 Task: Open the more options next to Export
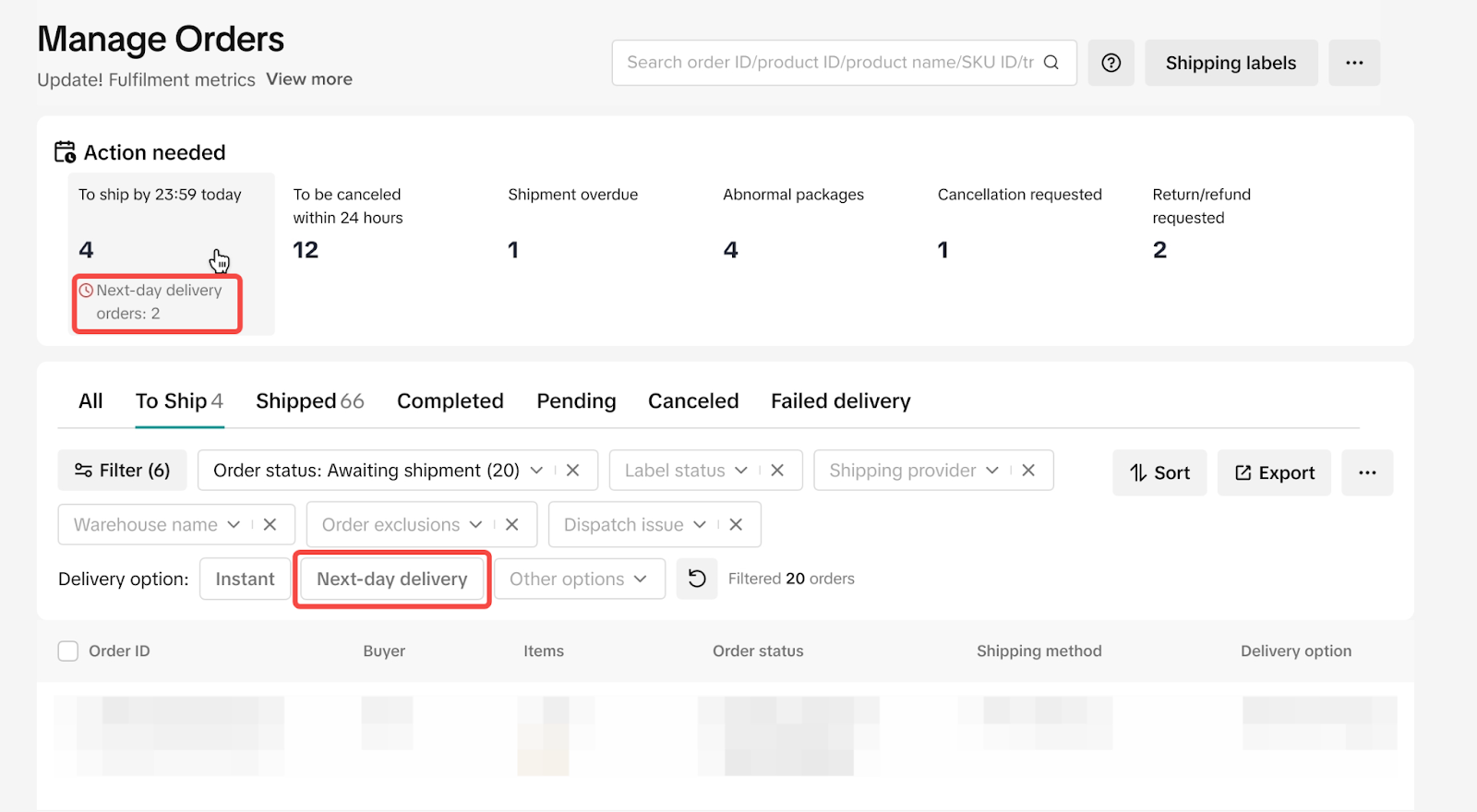(x=1367, y=472)
